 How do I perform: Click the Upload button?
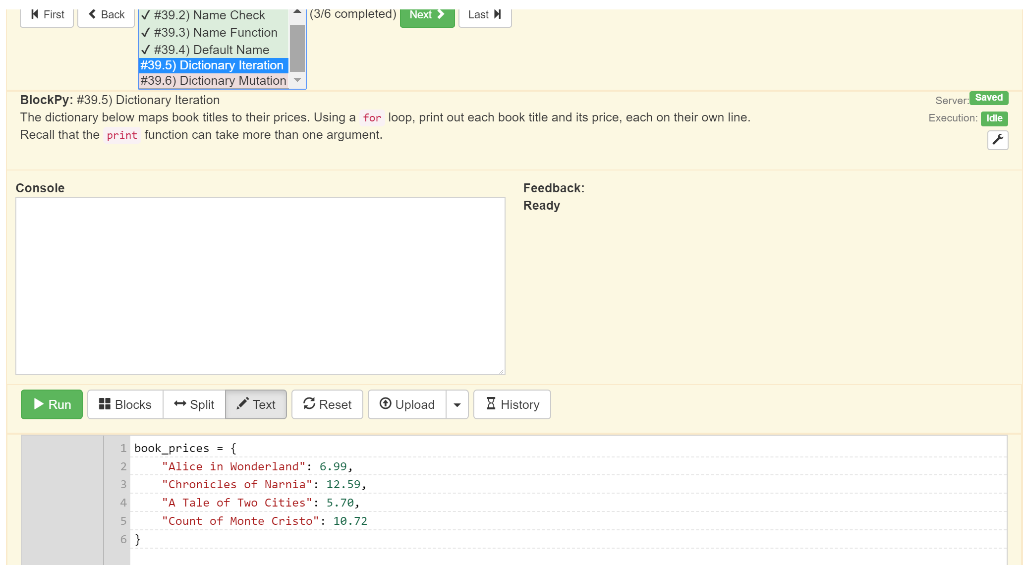click(x=408, y=404)
